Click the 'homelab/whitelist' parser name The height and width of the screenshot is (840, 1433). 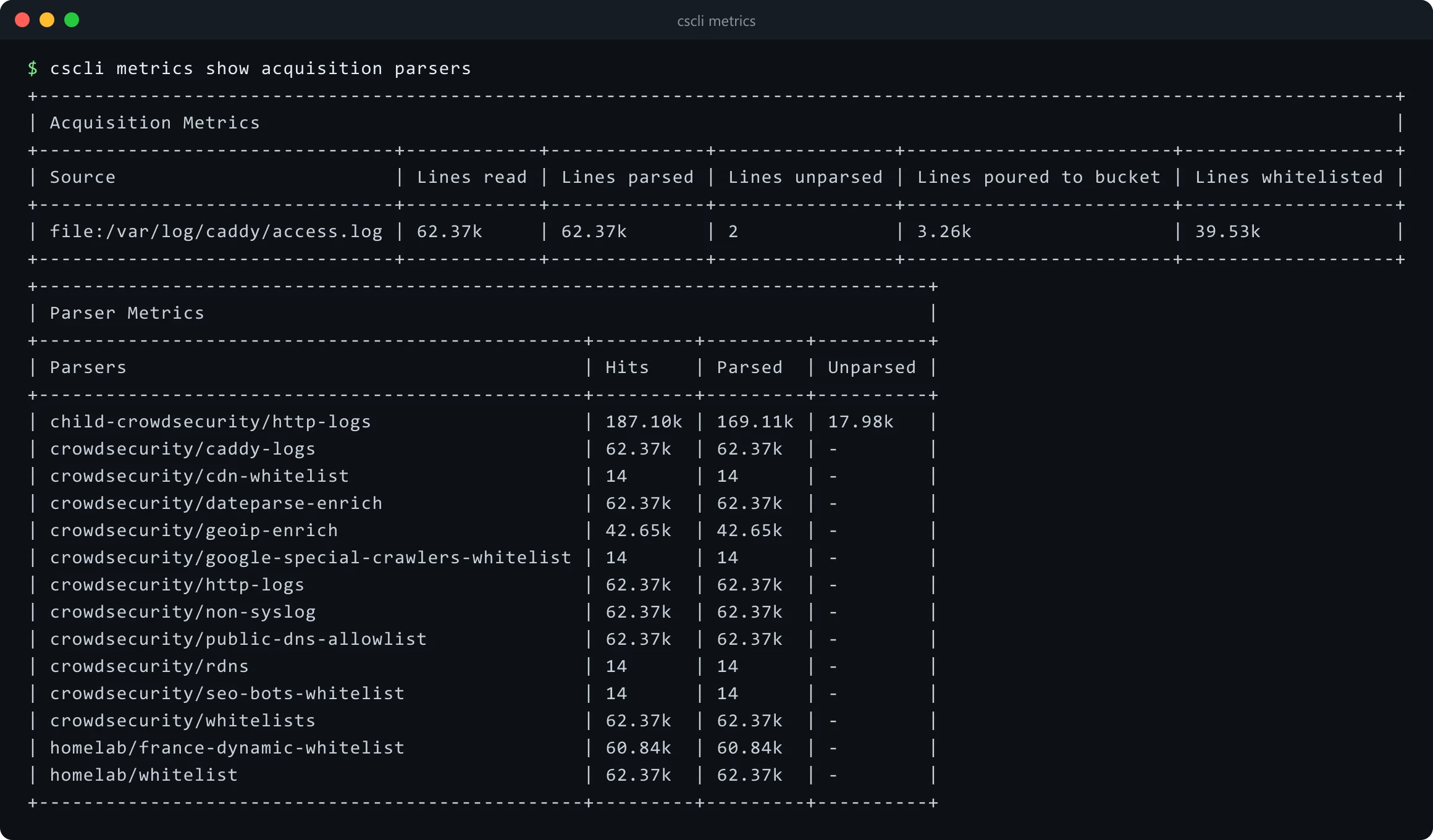click(144, 775)
